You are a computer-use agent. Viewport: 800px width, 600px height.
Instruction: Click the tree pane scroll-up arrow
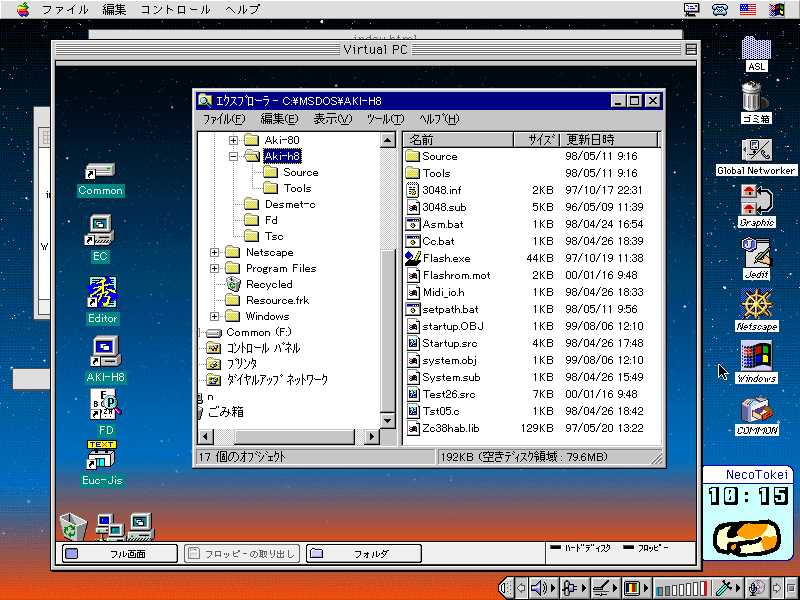(x=388, y=140)
